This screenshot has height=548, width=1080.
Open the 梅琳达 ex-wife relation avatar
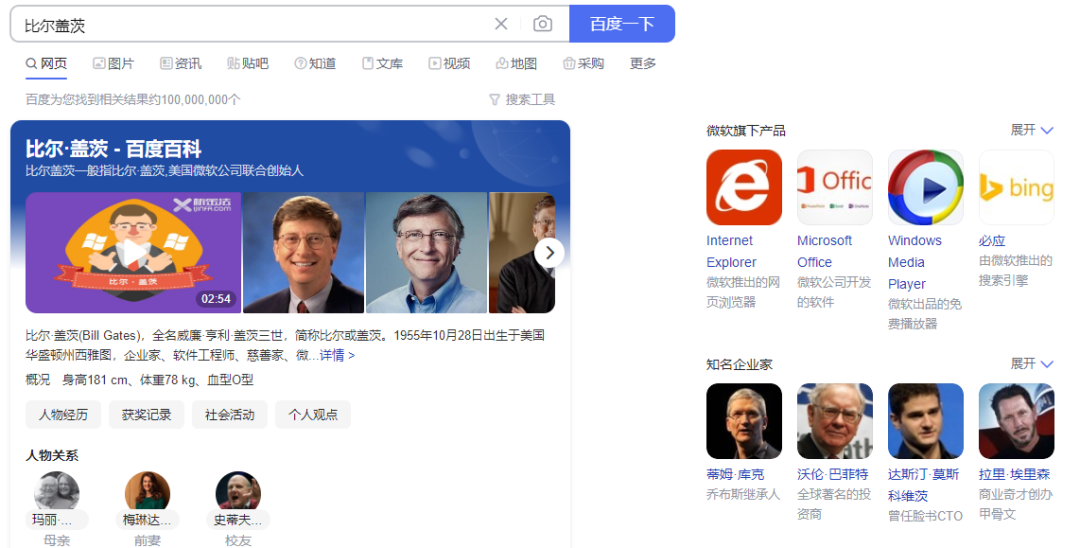147,492
